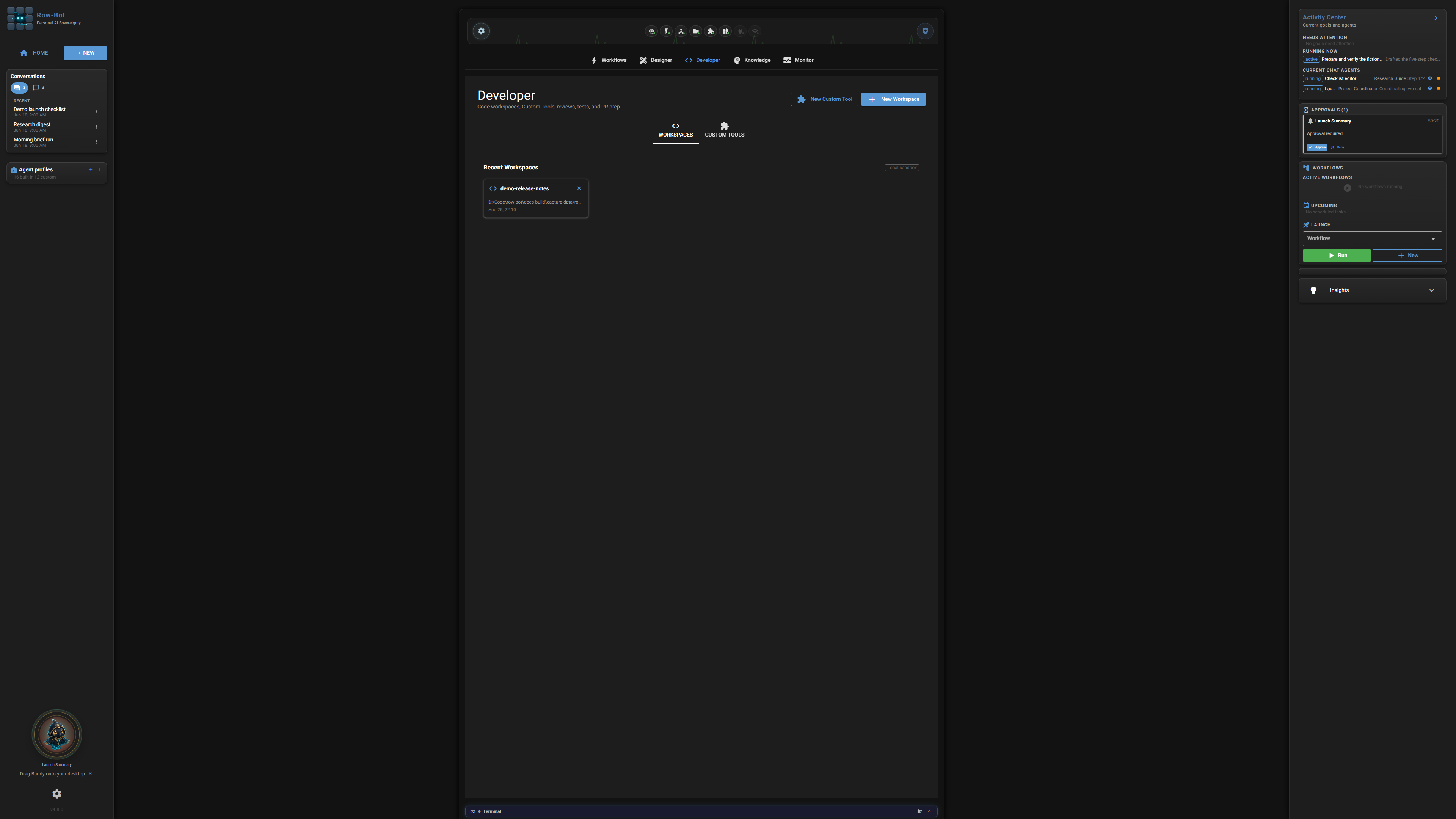1456x819 pixels.
Task: Toggle visibility of Checklist editor agent
Action: point(1430,78)
